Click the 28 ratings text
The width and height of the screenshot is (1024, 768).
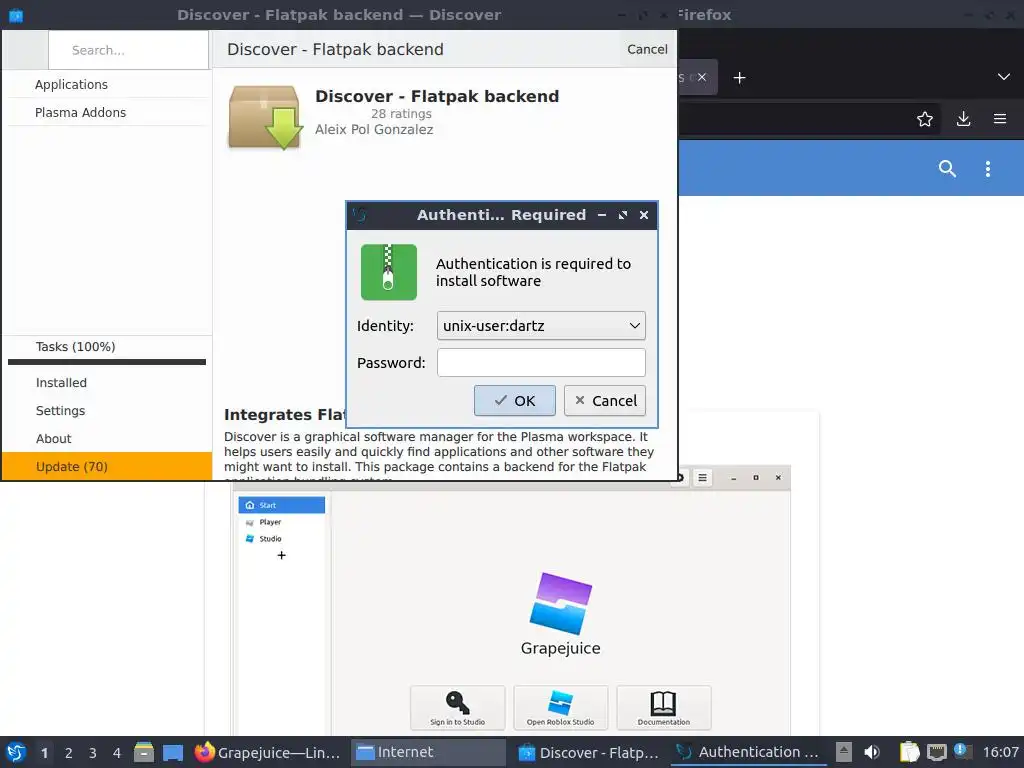point(401,114)
